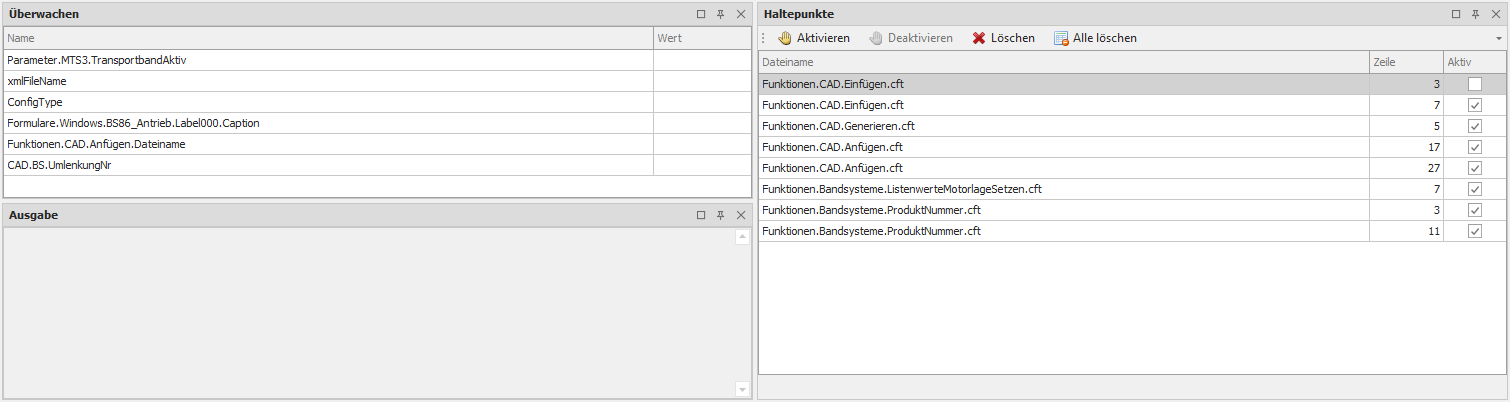Image resolution: width=1510 pixels, height=402 pixels.
Task: Pin the Haltepunkte panel
Action: tap(1475, 15)
